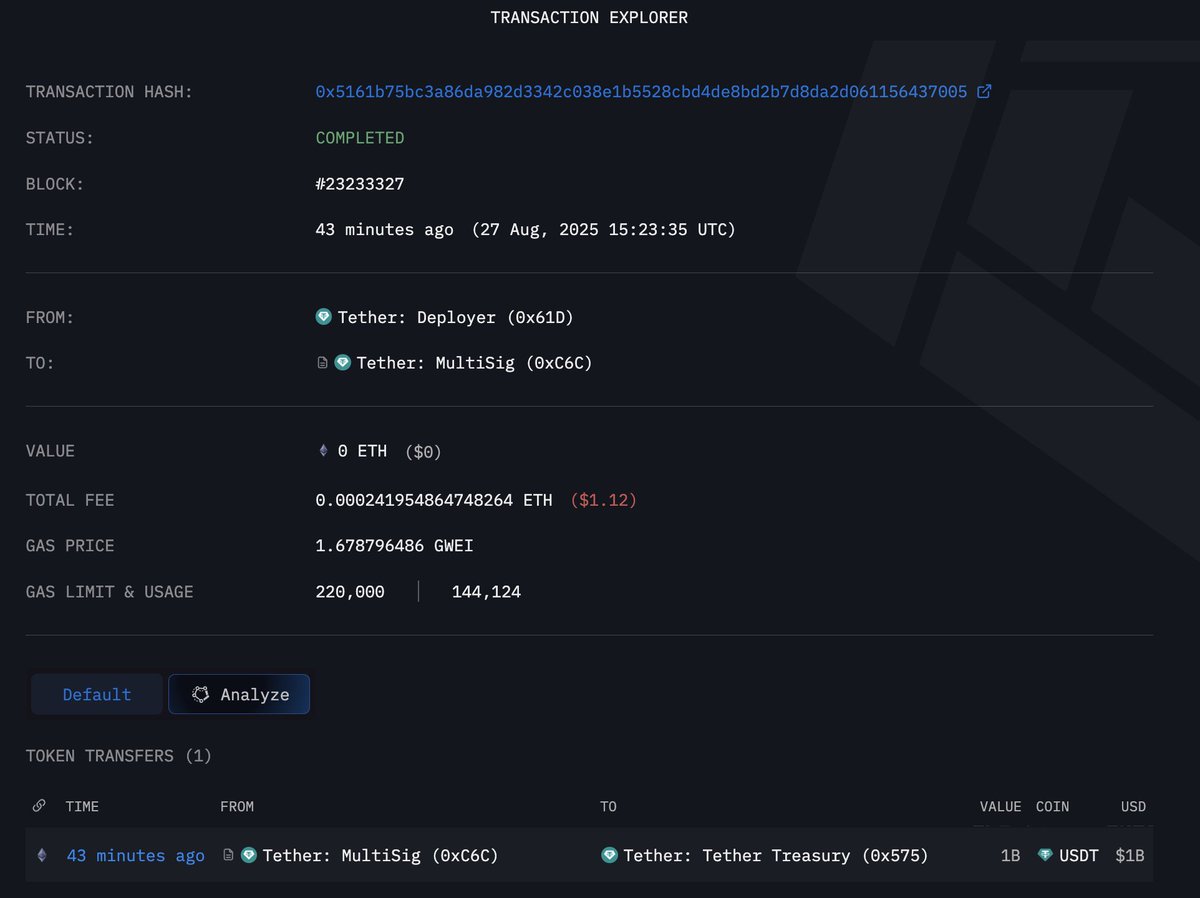
Task: Click the TRANSACTION EXPLORER title
Action: coord(589,18)
